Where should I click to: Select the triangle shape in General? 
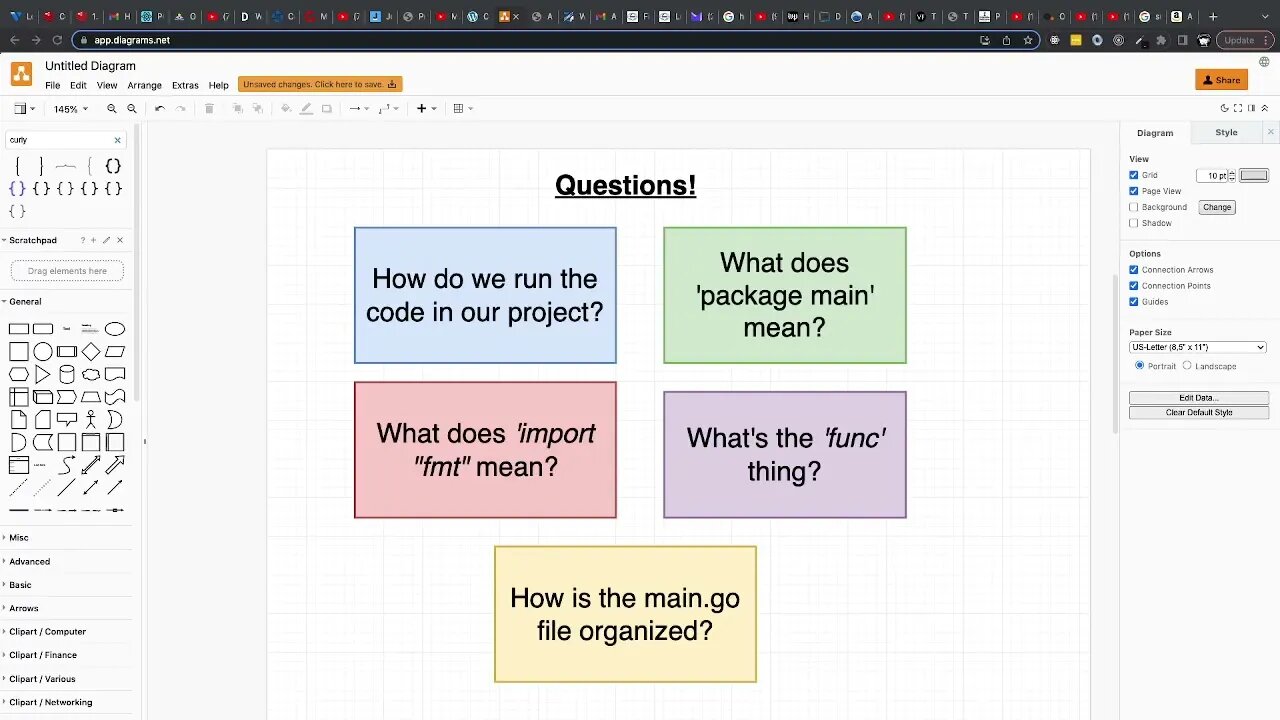click(x=43, y=375)
